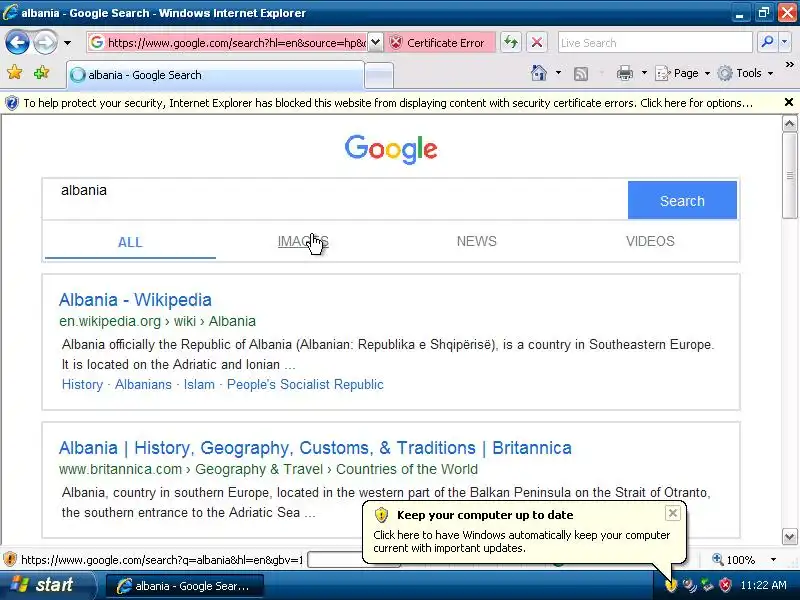This screenshot has height=600, width=800.
Task: Open recent pages dropdown next to Forward
Action: [67, 43]
